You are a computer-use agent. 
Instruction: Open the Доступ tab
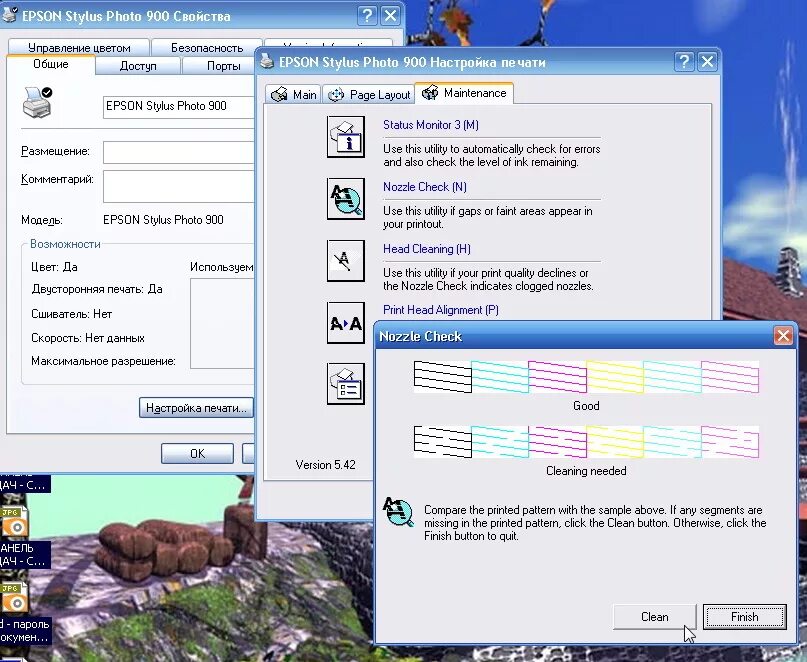[138, 66]
